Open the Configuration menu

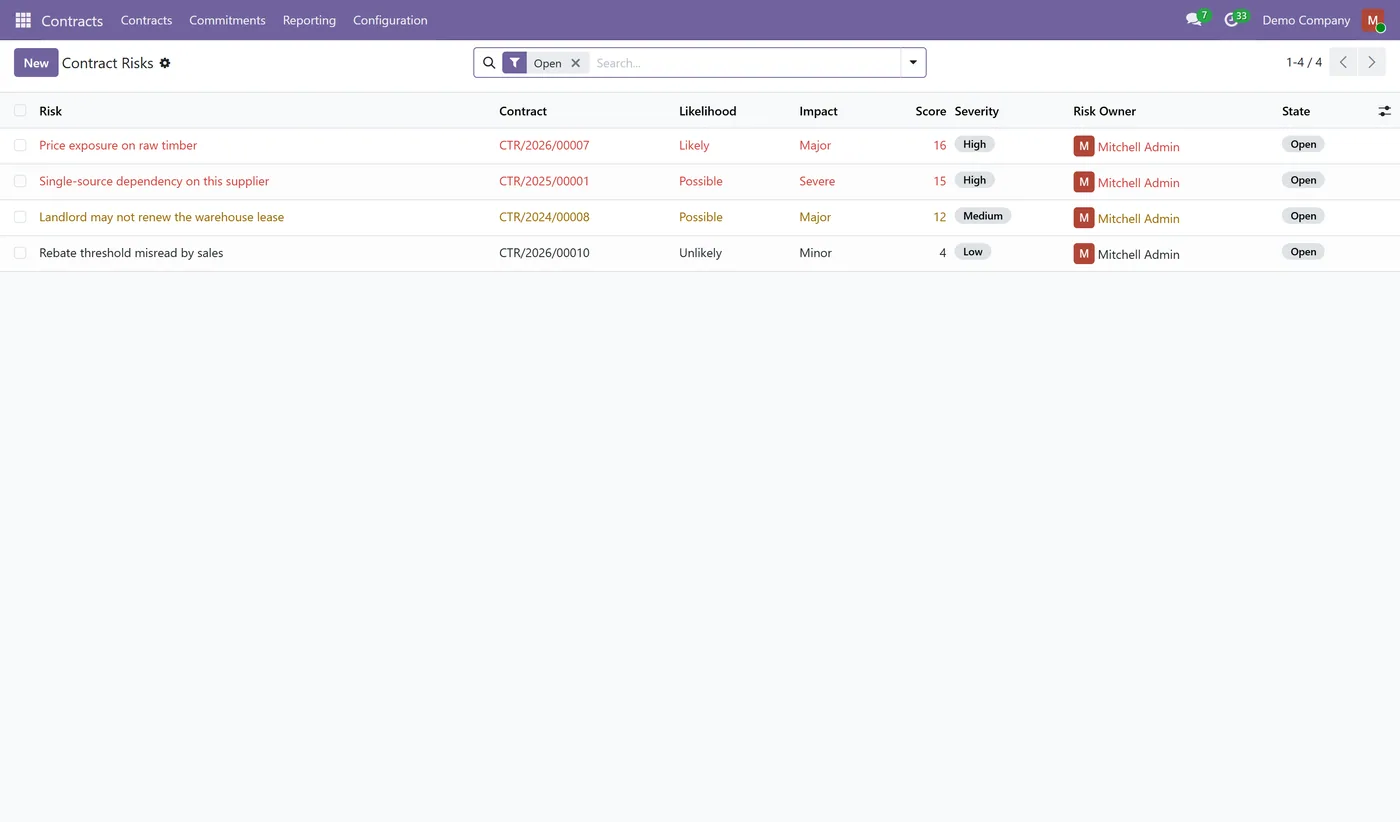390,20
